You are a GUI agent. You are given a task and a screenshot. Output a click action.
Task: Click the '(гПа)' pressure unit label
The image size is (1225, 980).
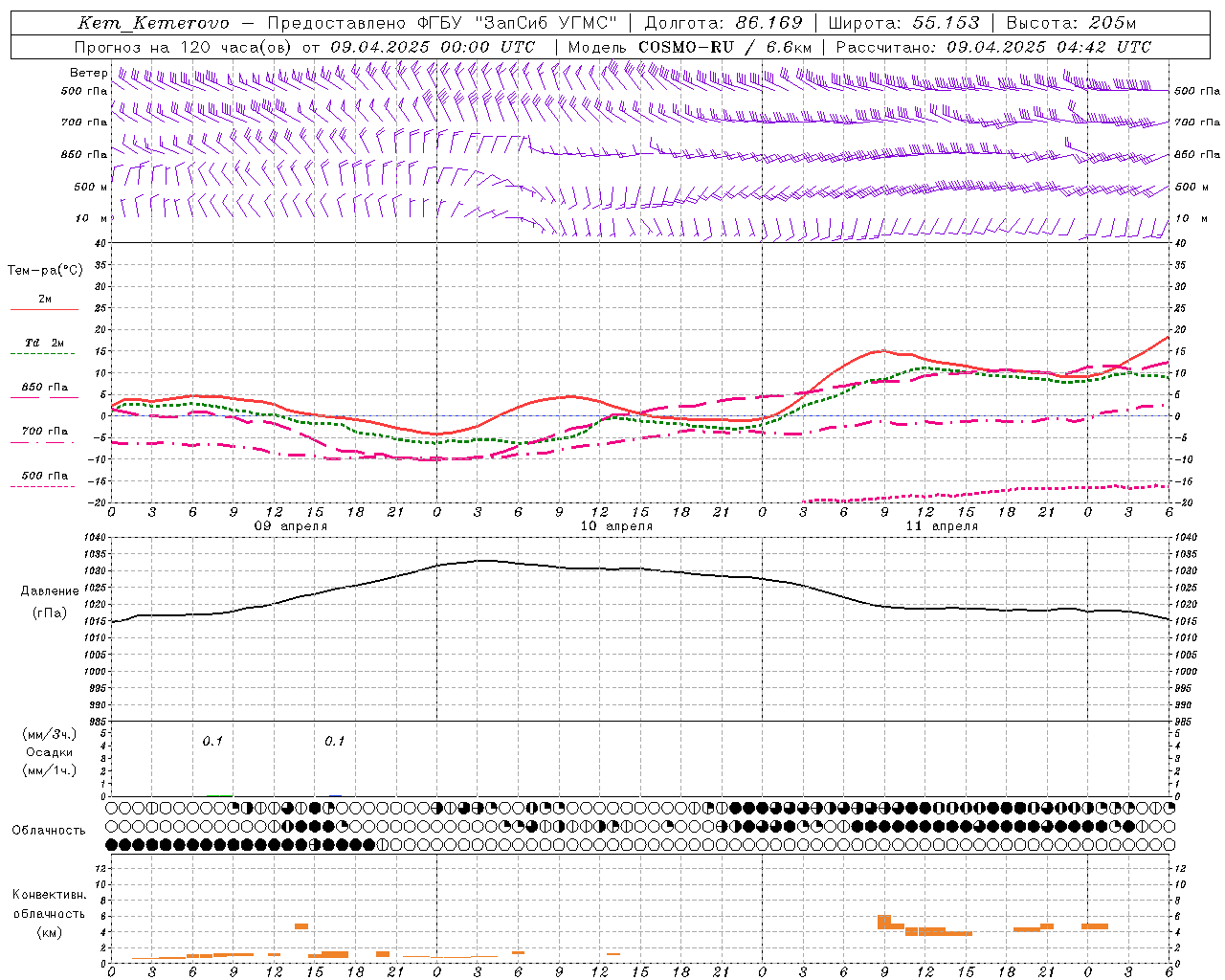(x=50, y=613)
